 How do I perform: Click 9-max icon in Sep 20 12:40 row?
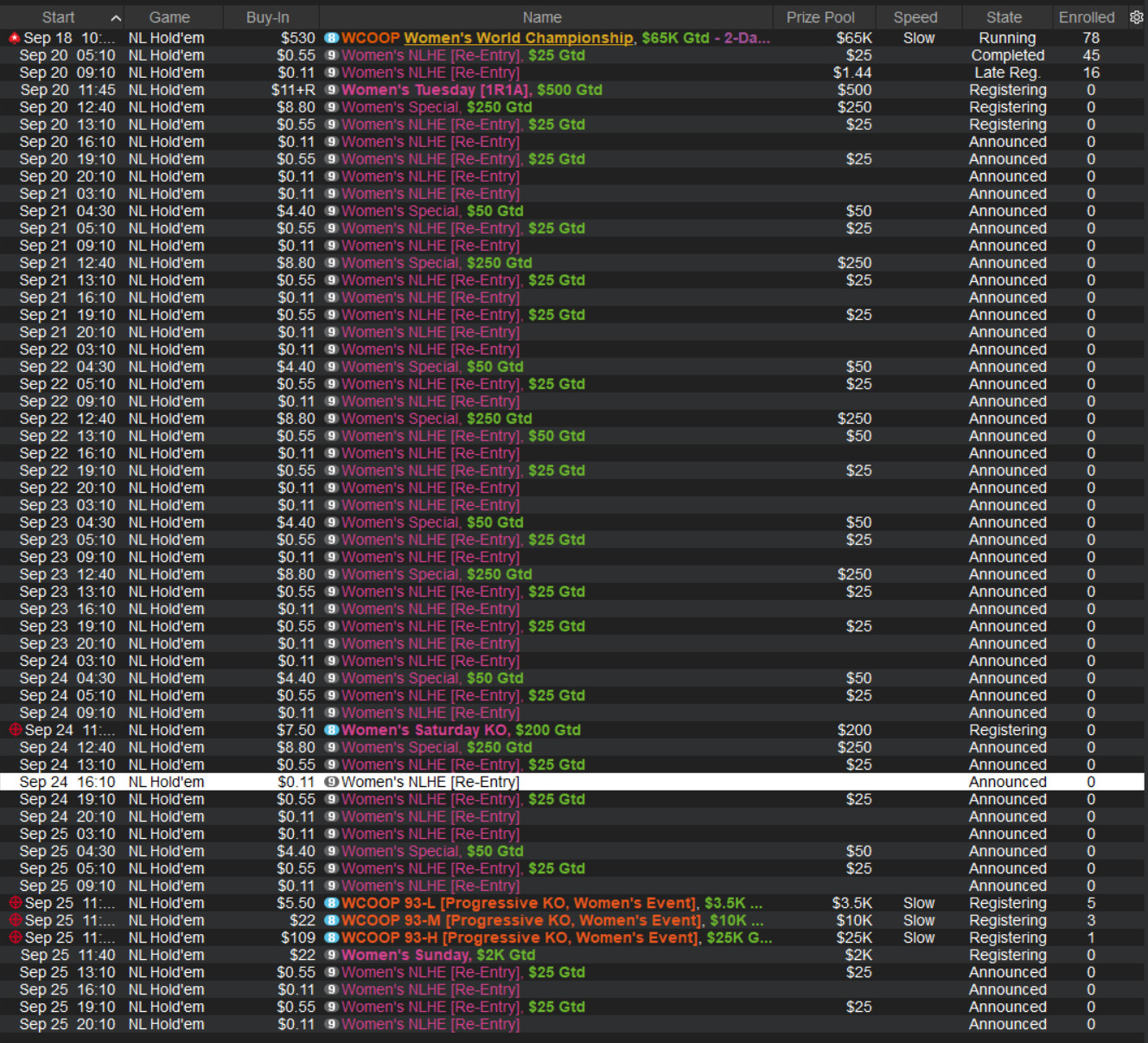tap(331, 107)
